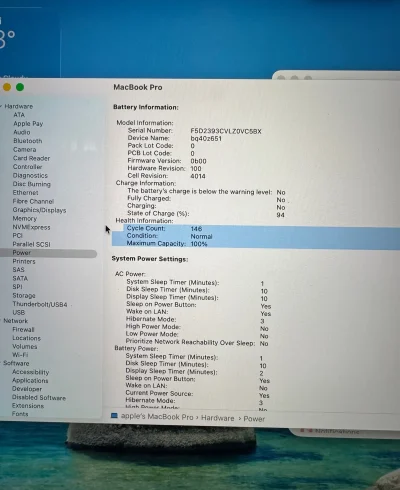This screenshot has width=400, height=490.
Task: Select SAS in the sidebar
Action: 18,270
